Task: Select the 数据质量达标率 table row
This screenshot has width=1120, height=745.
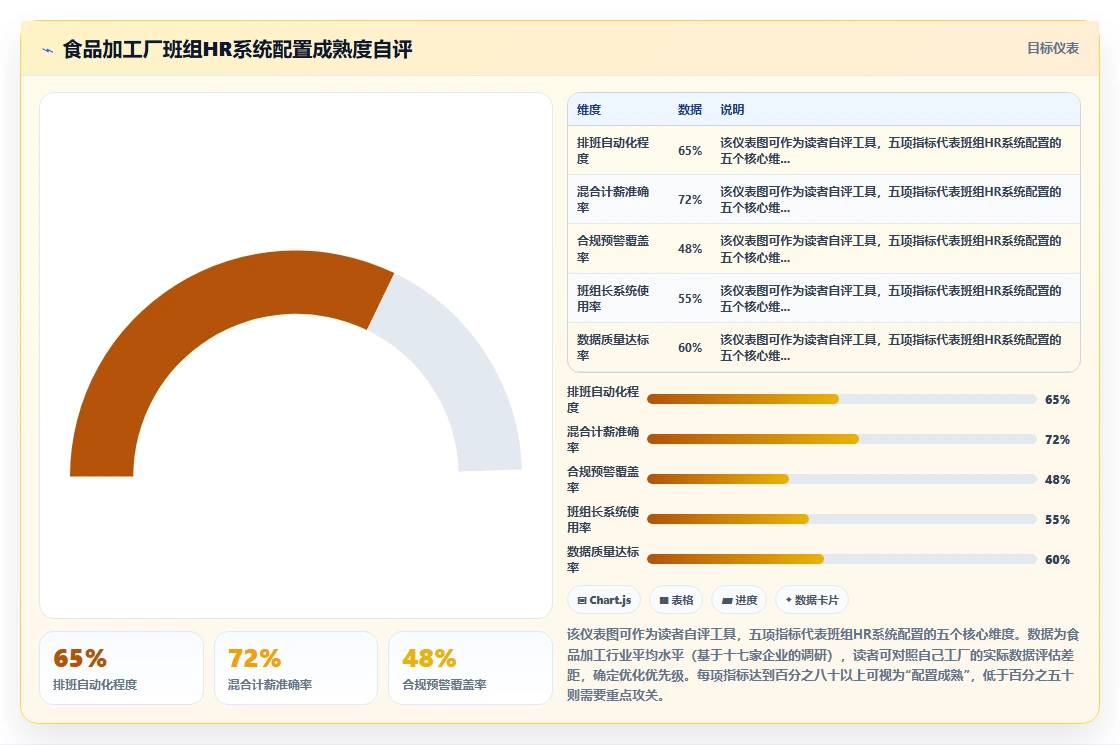Action: point(824,347)
